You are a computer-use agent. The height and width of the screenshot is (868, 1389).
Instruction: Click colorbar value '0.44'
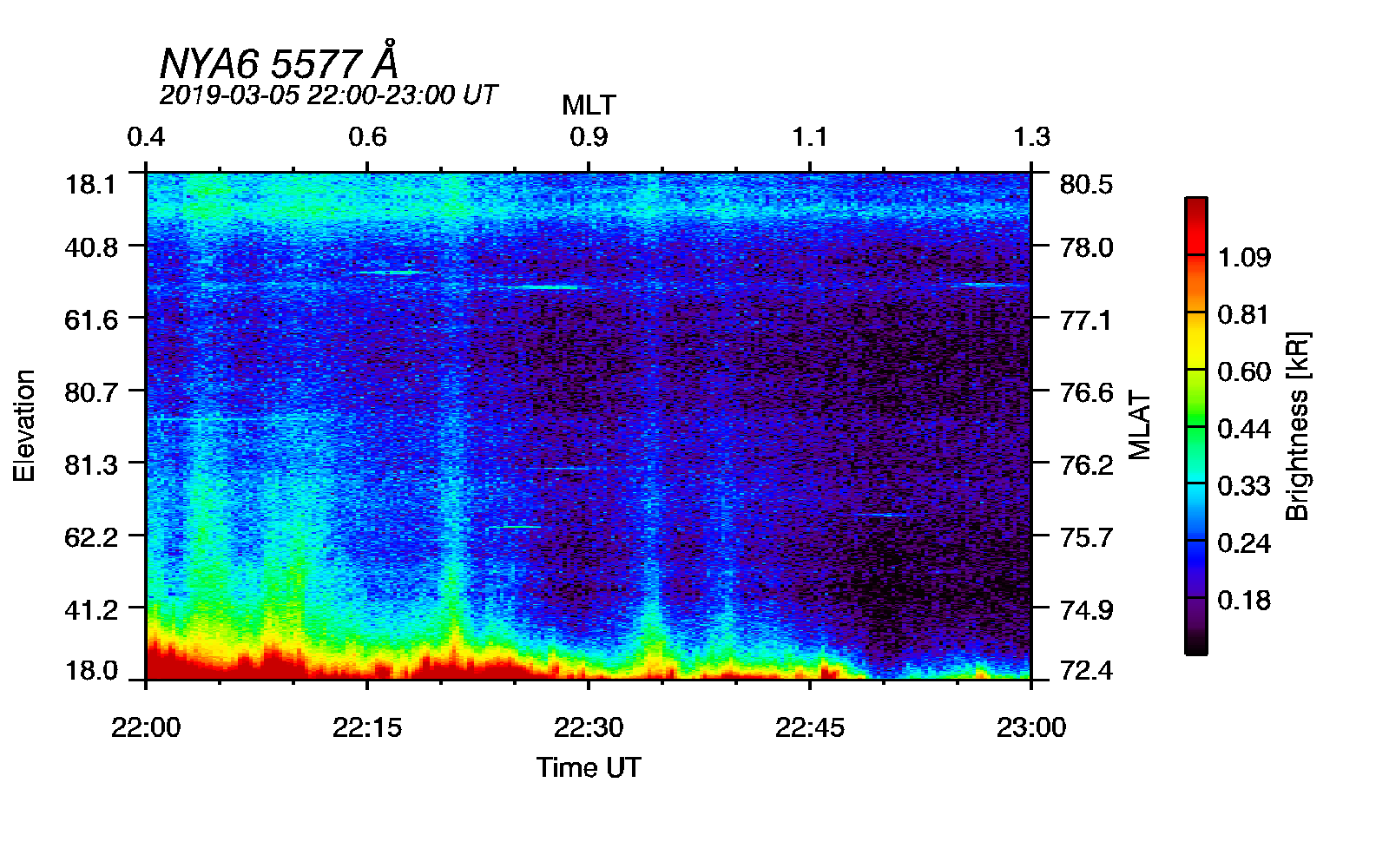pos(1244,429)
